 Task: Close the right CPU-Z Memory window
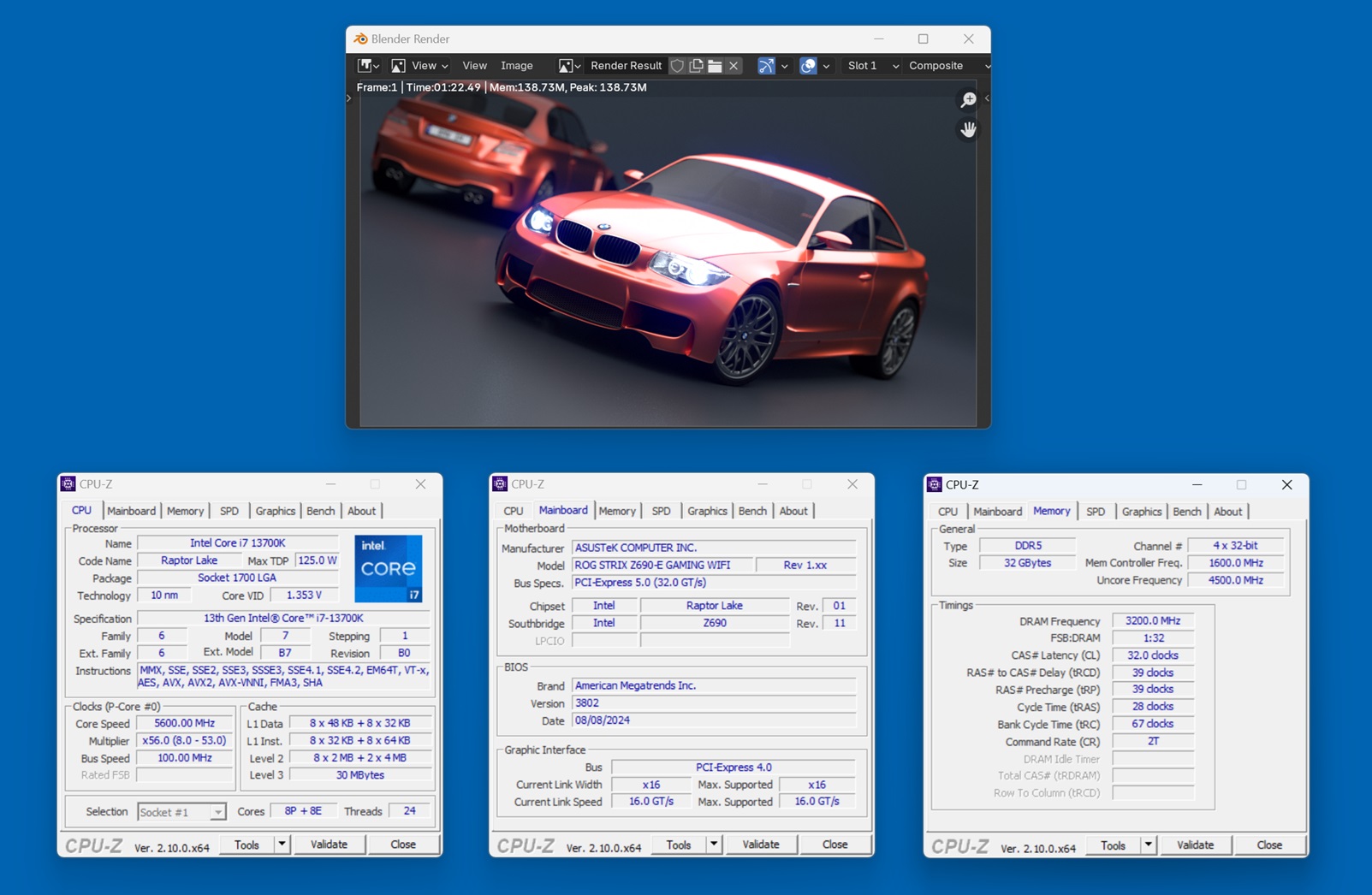pyautogui.click(x=1286, y=484)
